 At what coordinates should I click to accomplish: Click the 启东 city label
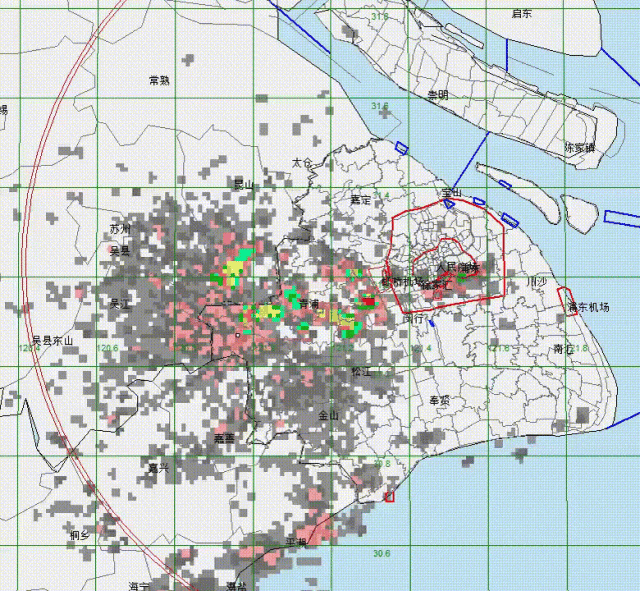[521, 14]
